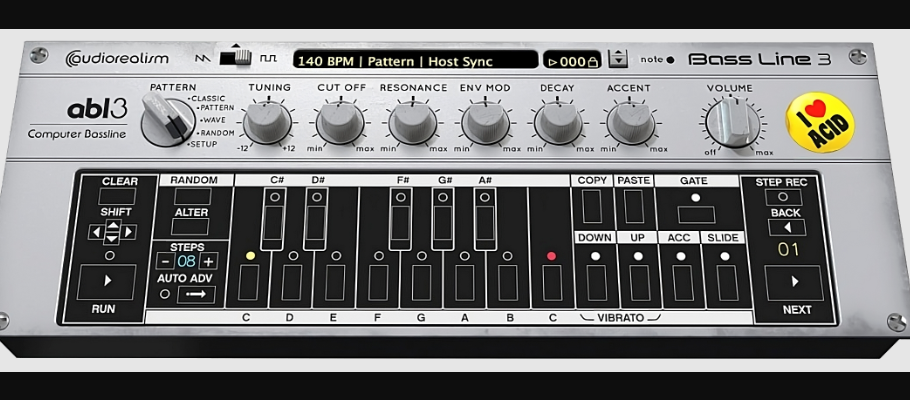The image size is (910, 400).
Task: Select the F# black key
Action: (x=401, y=224)
